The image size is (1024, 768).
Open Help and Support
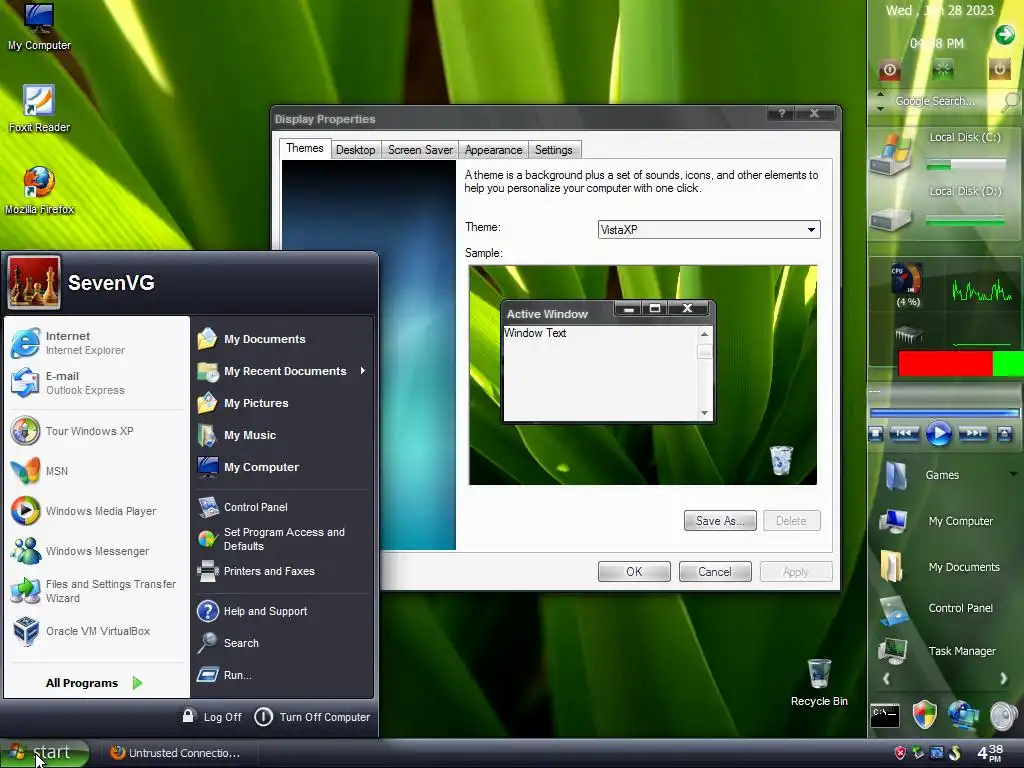pyautogui.click(x=283, y=611)
